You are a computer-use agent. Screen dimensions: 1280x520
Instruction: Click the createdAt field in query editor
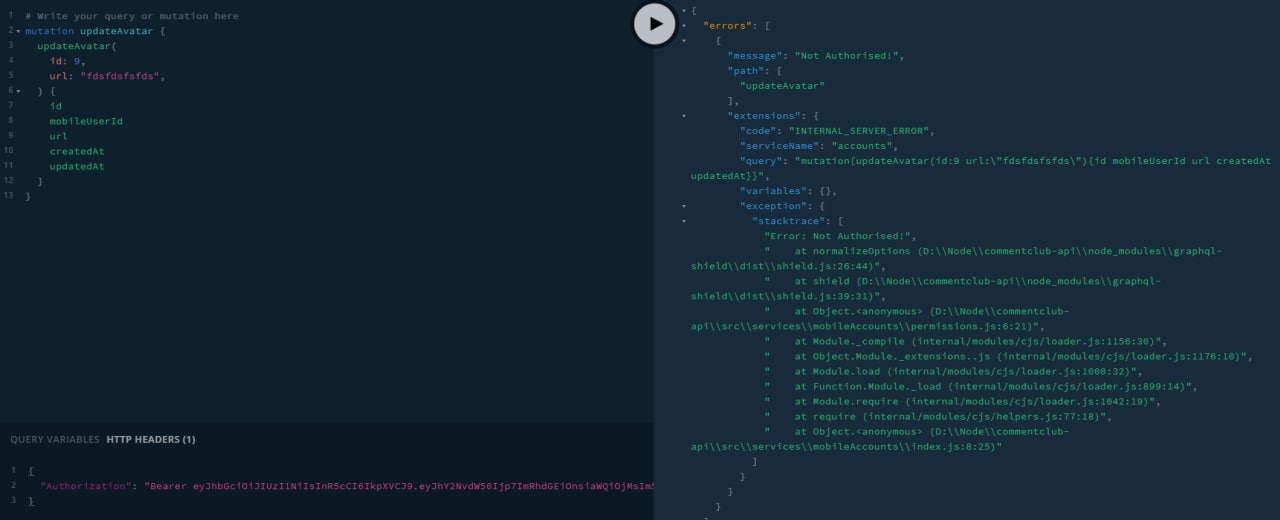77,151
